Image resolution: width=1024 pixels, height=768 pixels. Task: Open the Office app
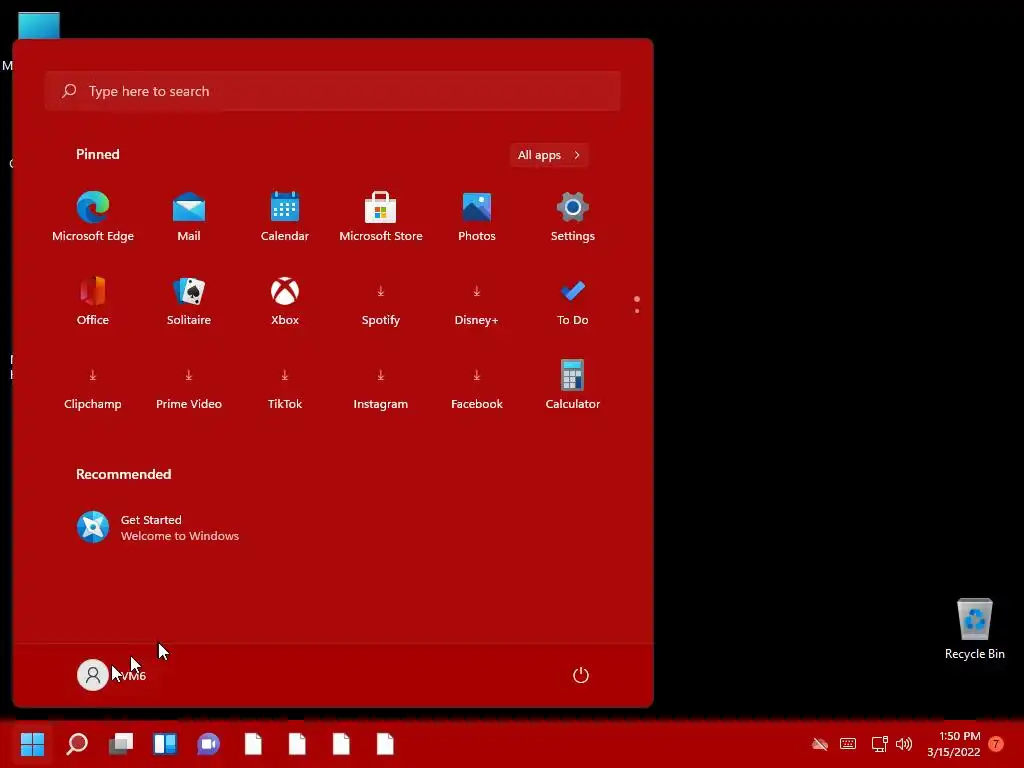93,301
